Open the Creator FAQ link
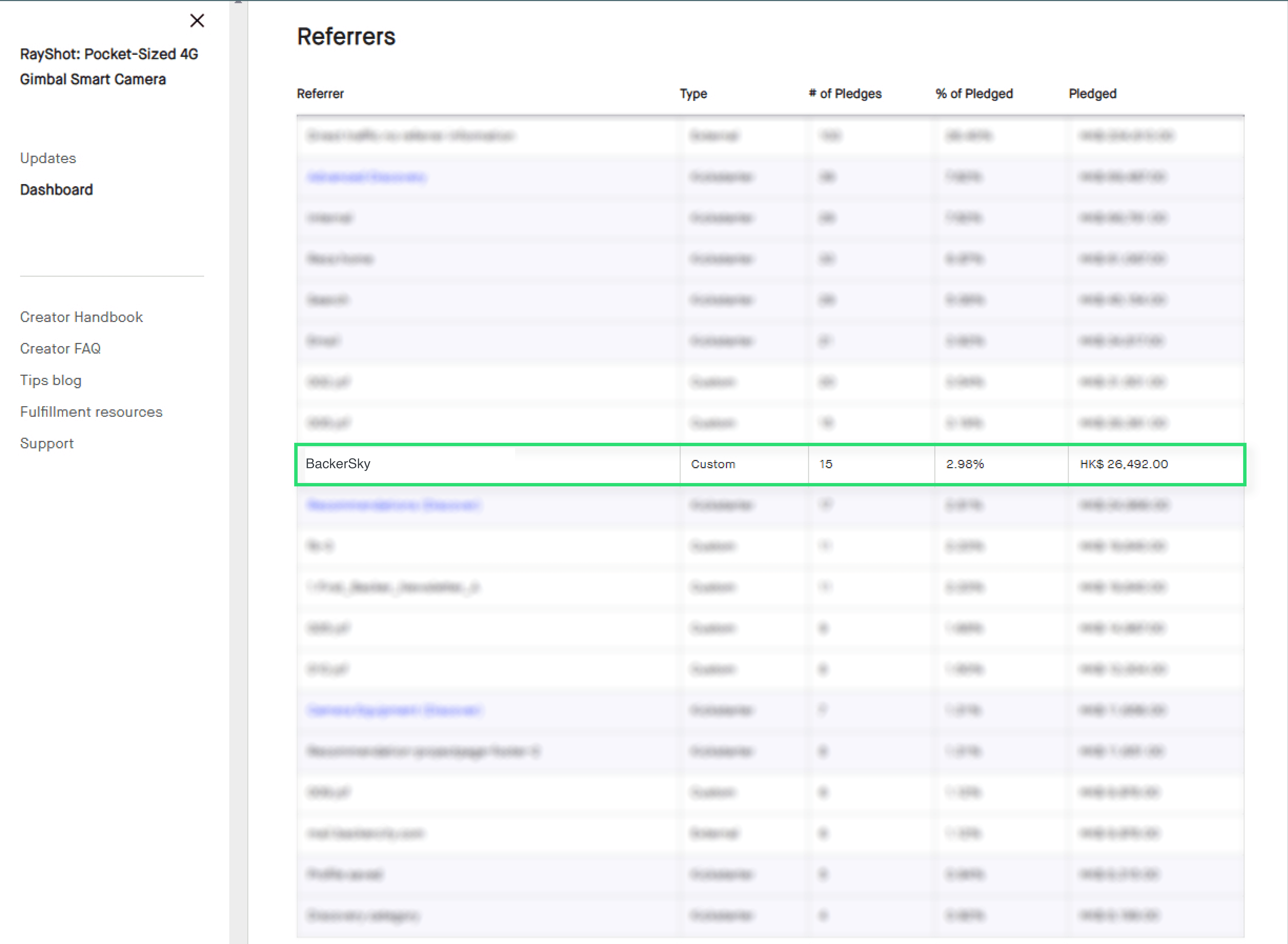The width and height of the screenshot is (1288, 944). (x=60, y=349)
